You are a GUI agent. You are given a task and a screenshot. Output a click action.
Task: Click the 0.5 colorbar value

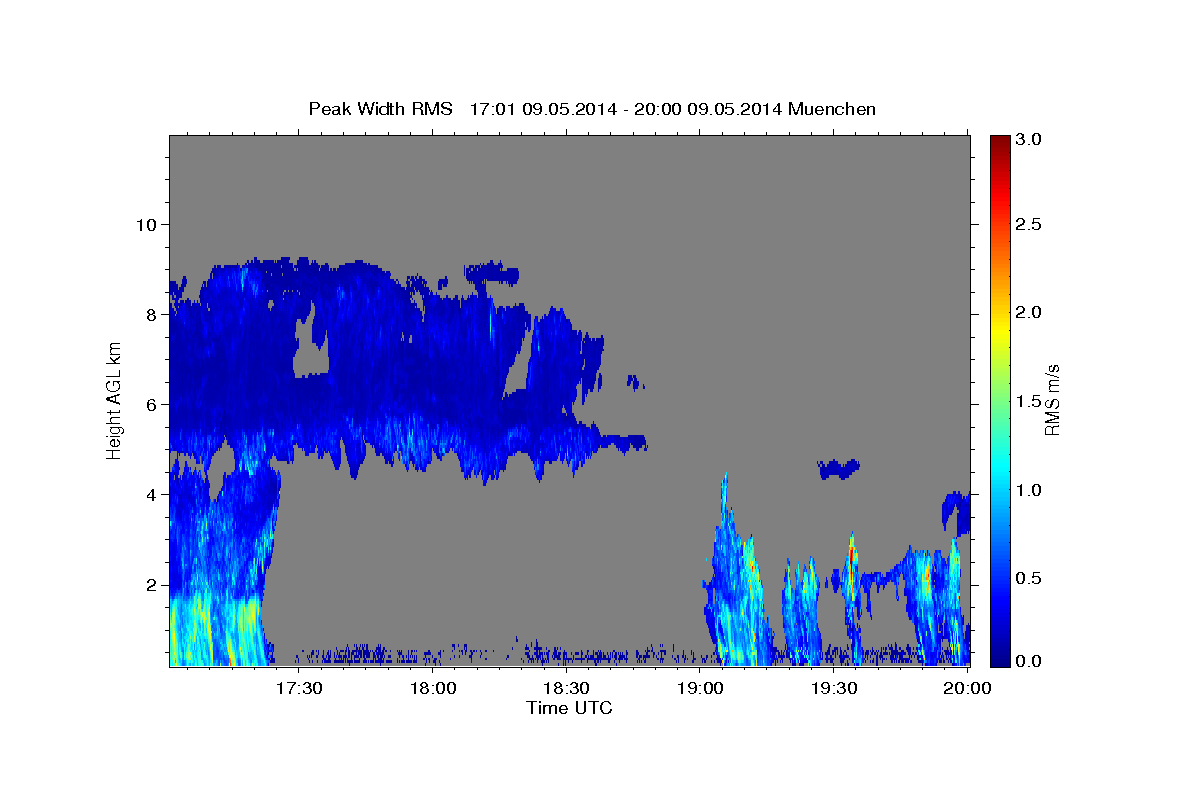pos(1028,578)
